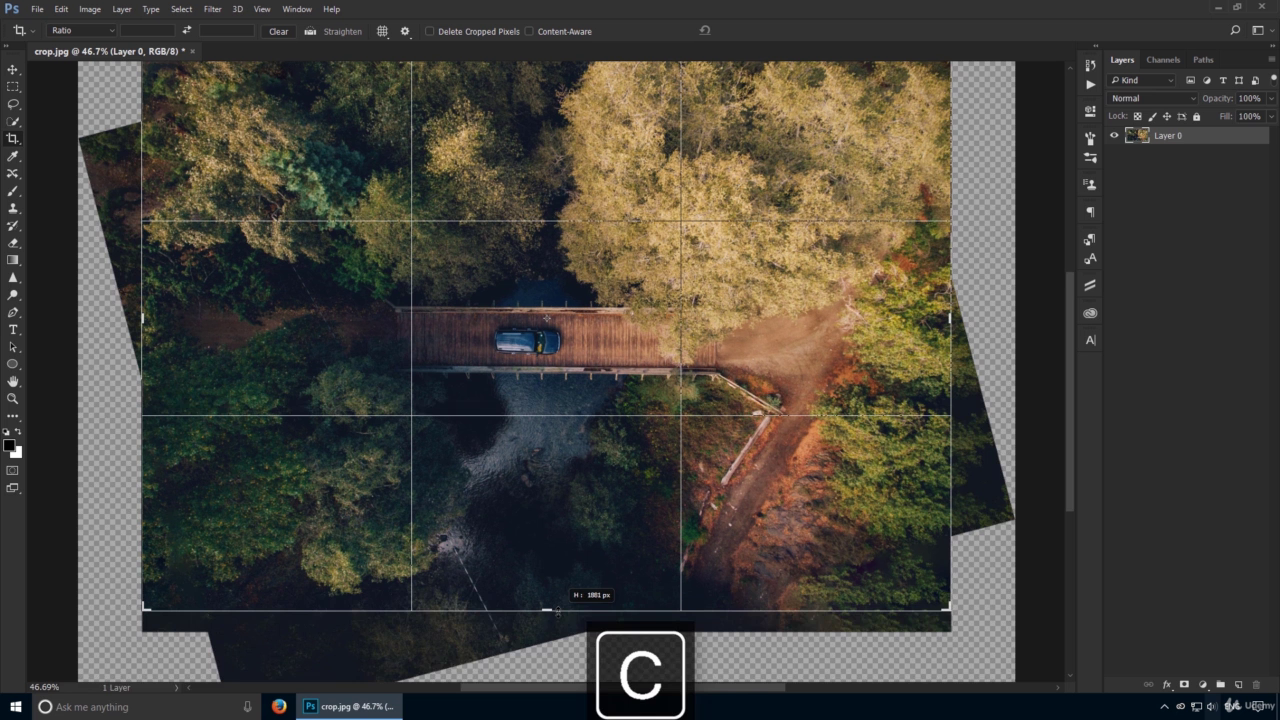This screenshot has width=1280, height=720.
Task: Open Firefox from the taskbar
Action: coord(278,706)
